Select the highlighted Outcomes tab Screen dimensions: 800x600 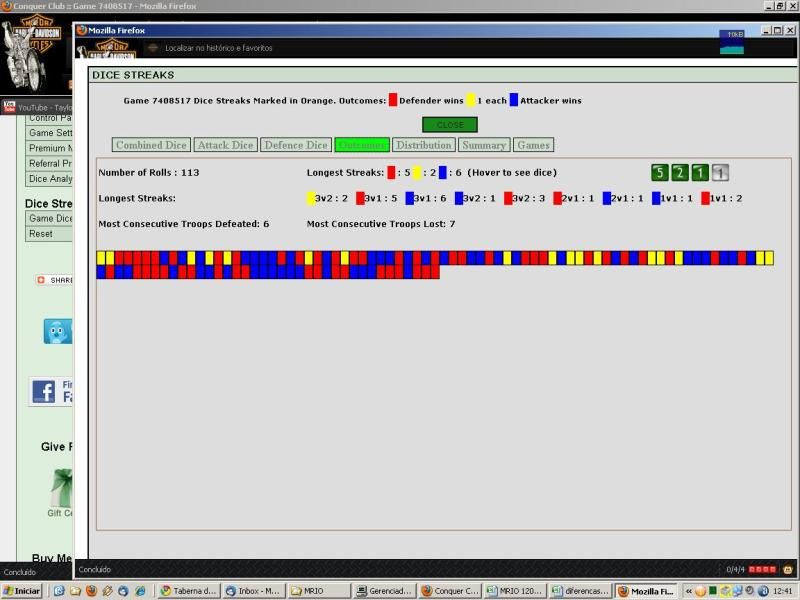362,145
